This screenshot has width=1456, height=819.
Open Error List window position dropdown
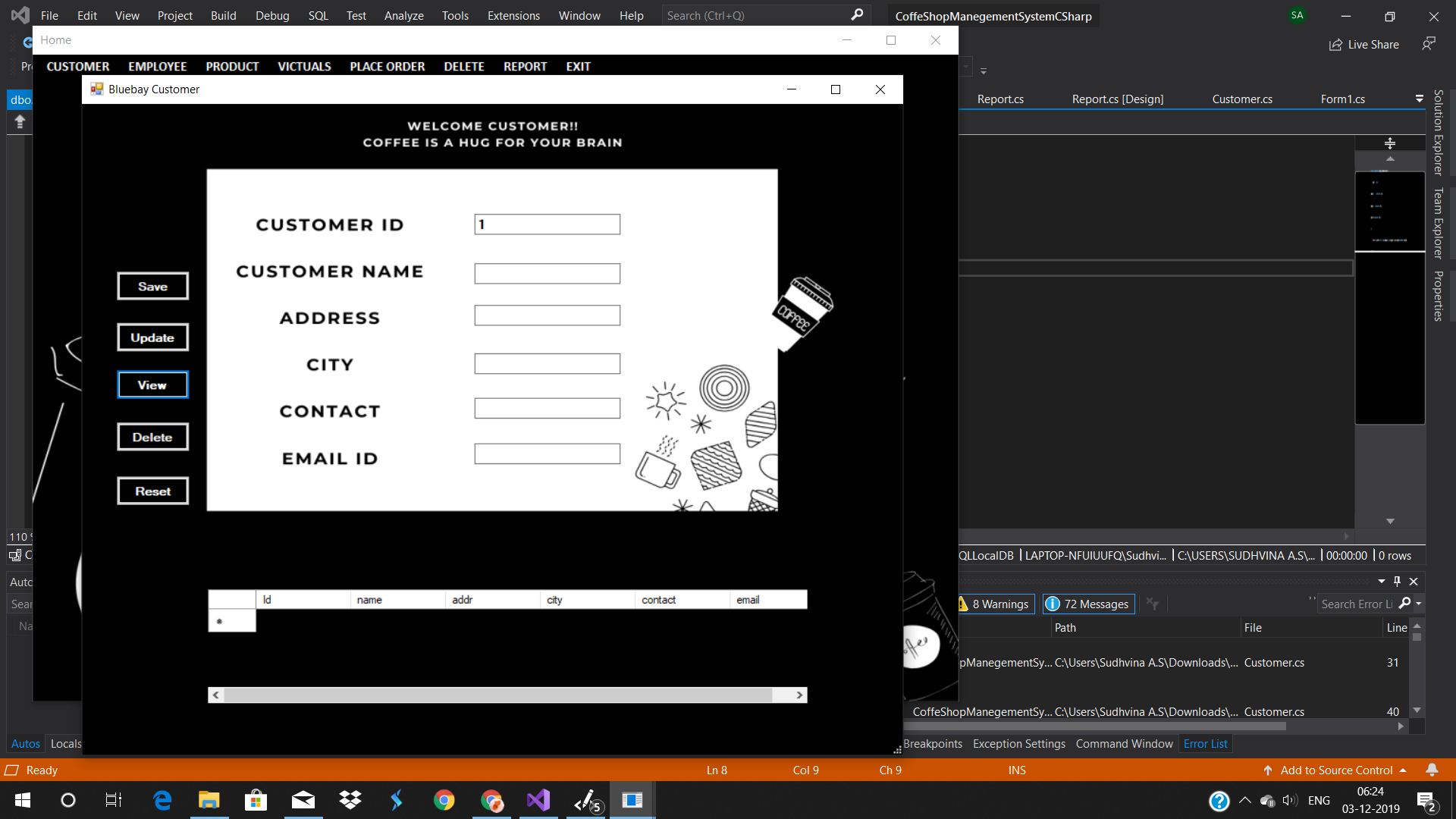(1381, 582)
